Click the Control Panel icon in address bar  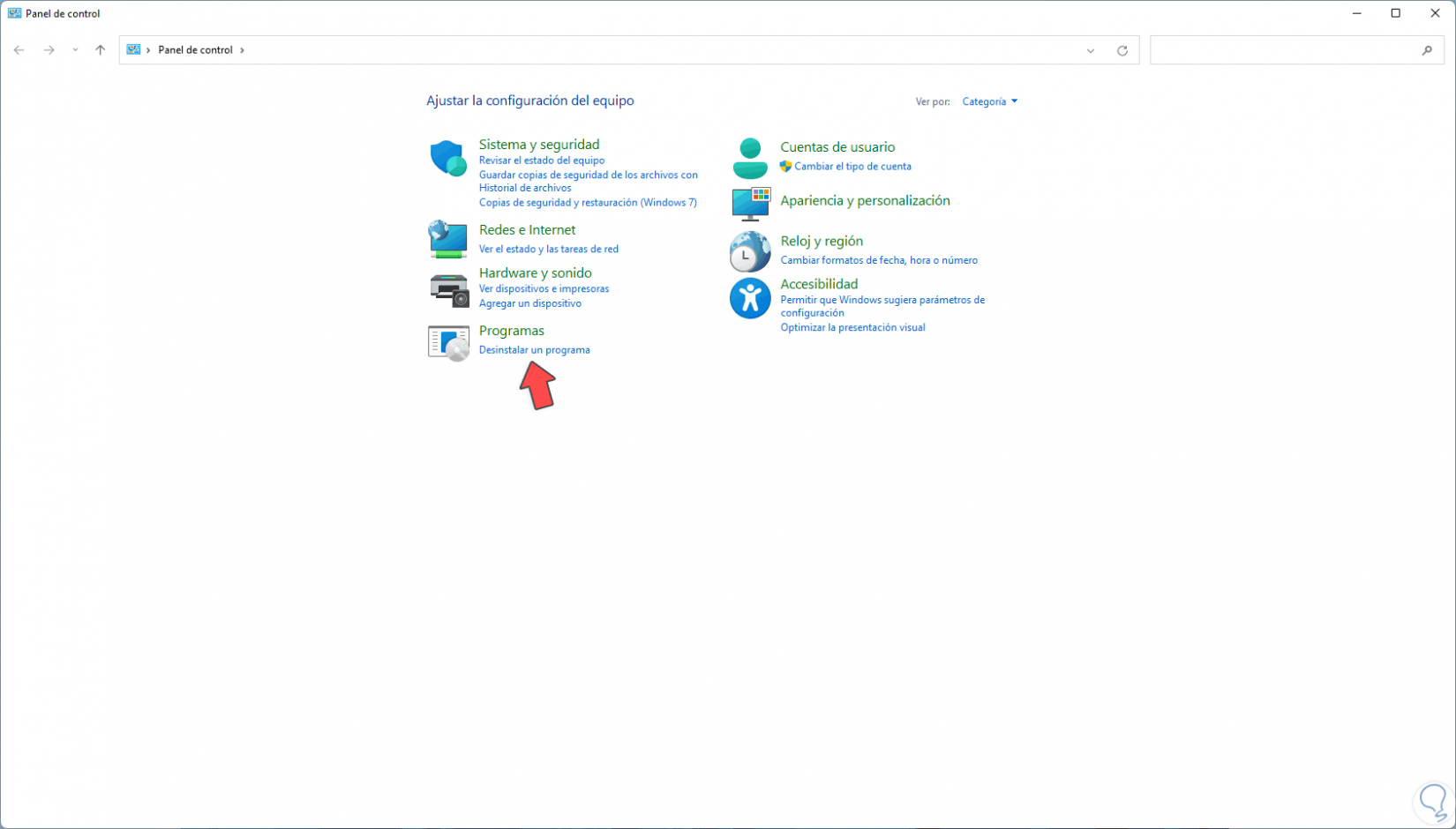tap(133, 49)
